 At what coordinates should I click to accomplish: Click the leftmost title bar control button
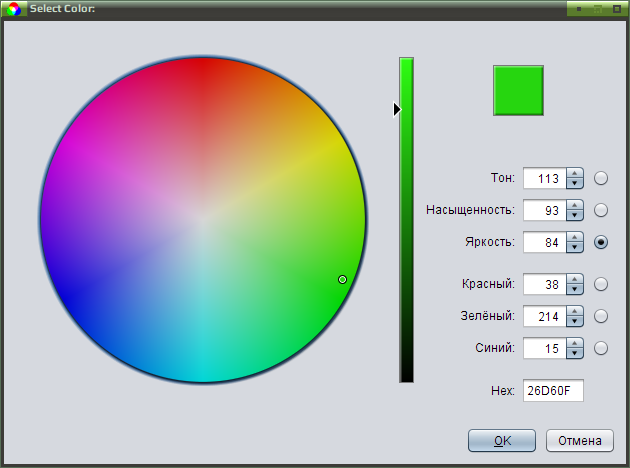[x=579, y=9]
